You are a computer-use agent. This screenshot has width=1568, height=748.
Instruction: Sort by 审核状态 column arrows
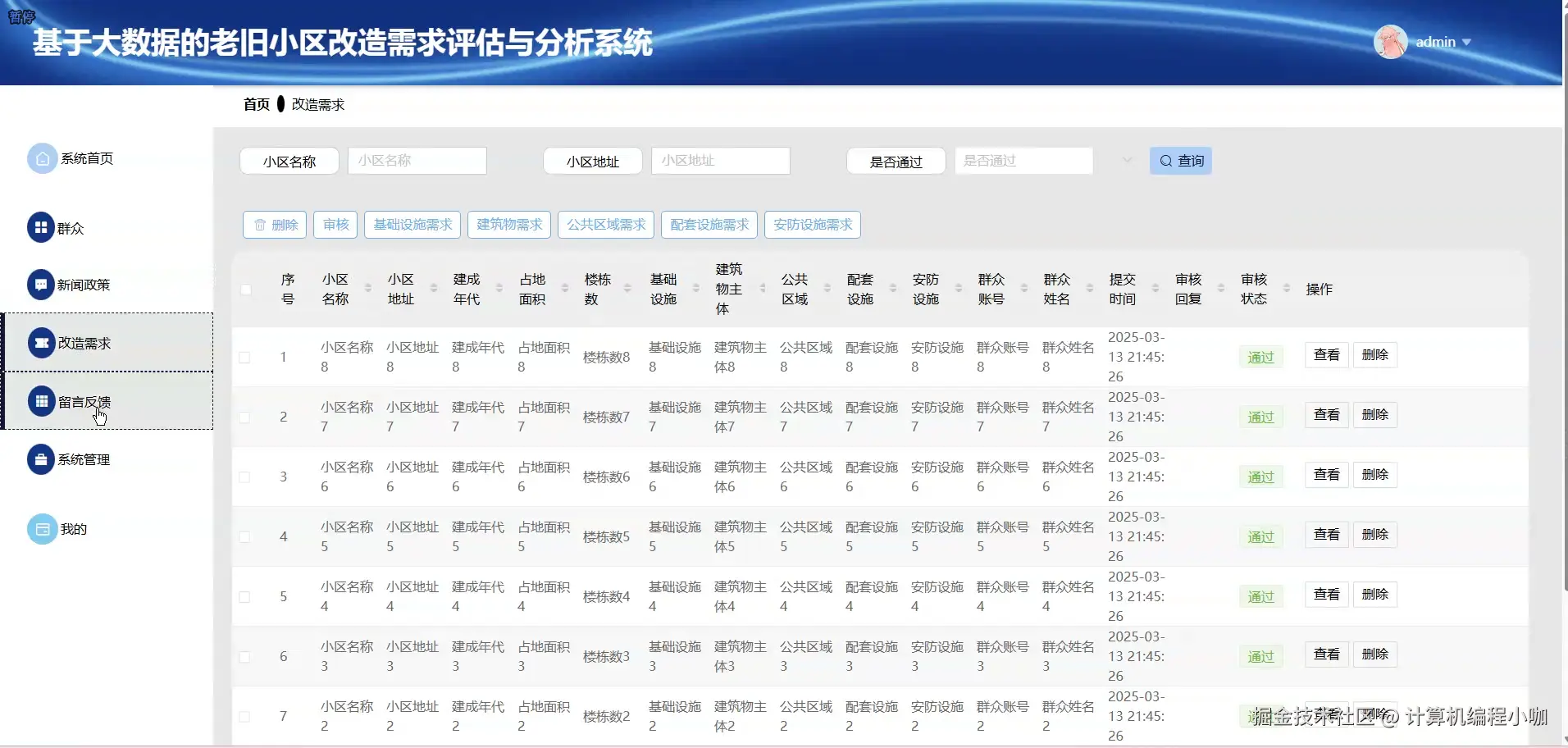click(1287, 289)
